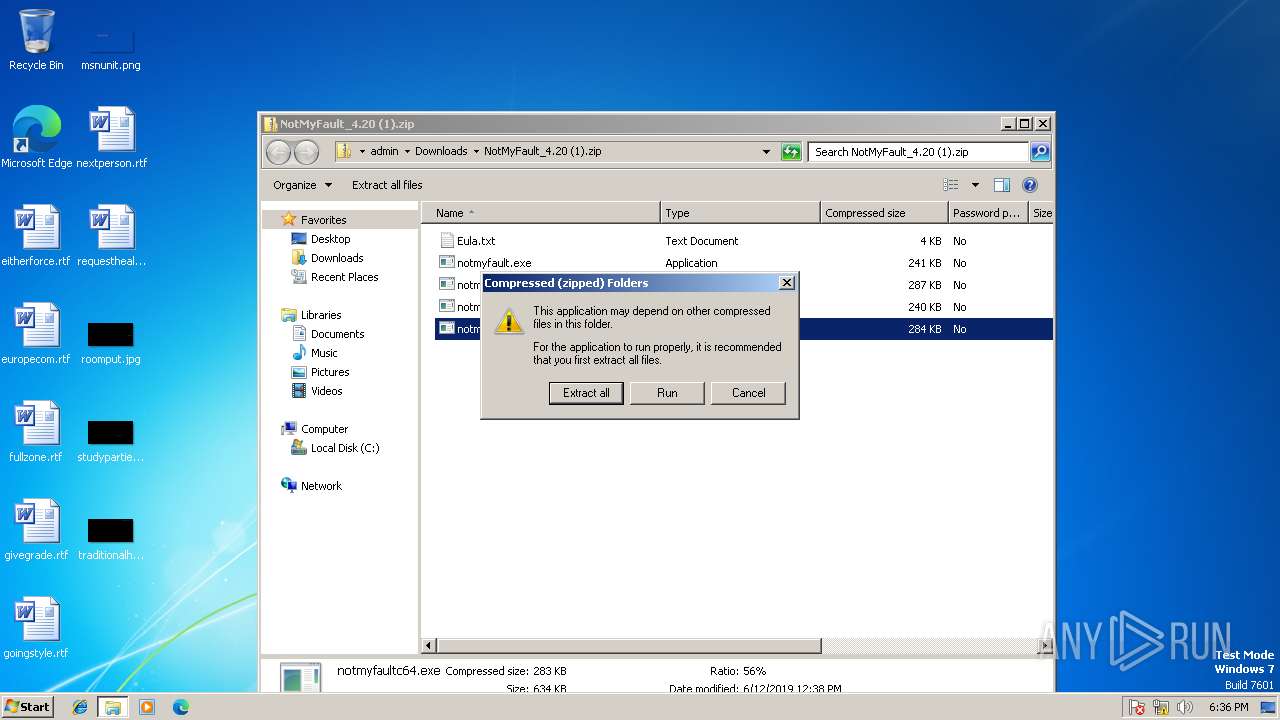Open Recycle Bin desktop icon
Viewport: 1280px width, 720px height.
(x=36, y=40)
